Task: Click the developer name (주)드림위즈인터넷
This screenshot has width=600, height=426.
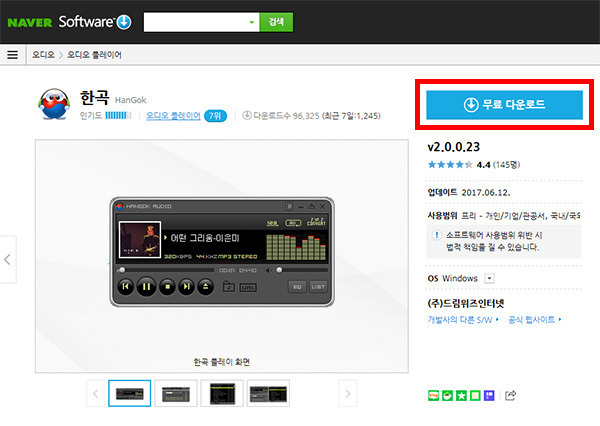Action: click(x=466, y=304)
